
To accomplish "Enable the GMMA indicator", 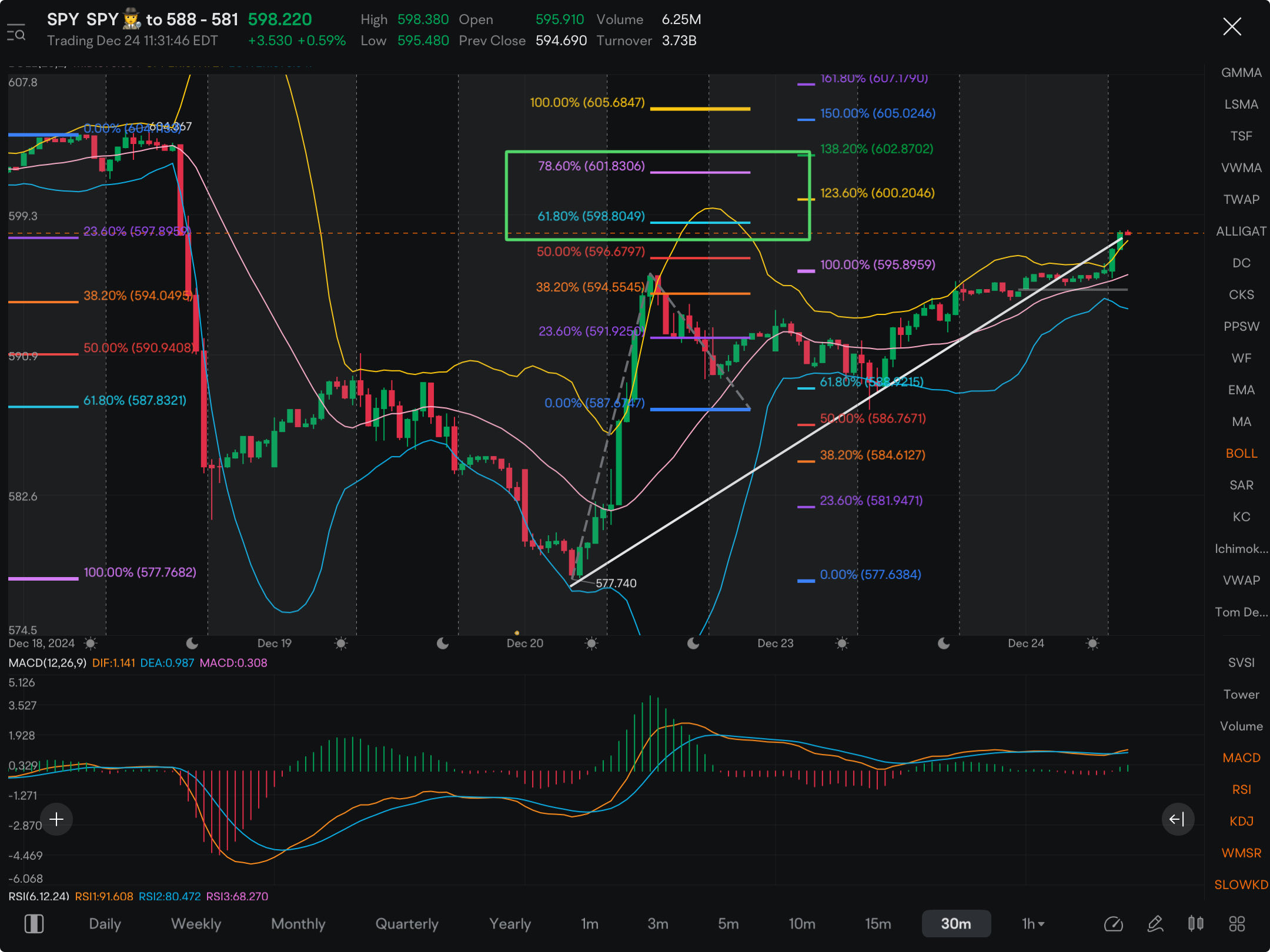I will (x=1241, y=72).
